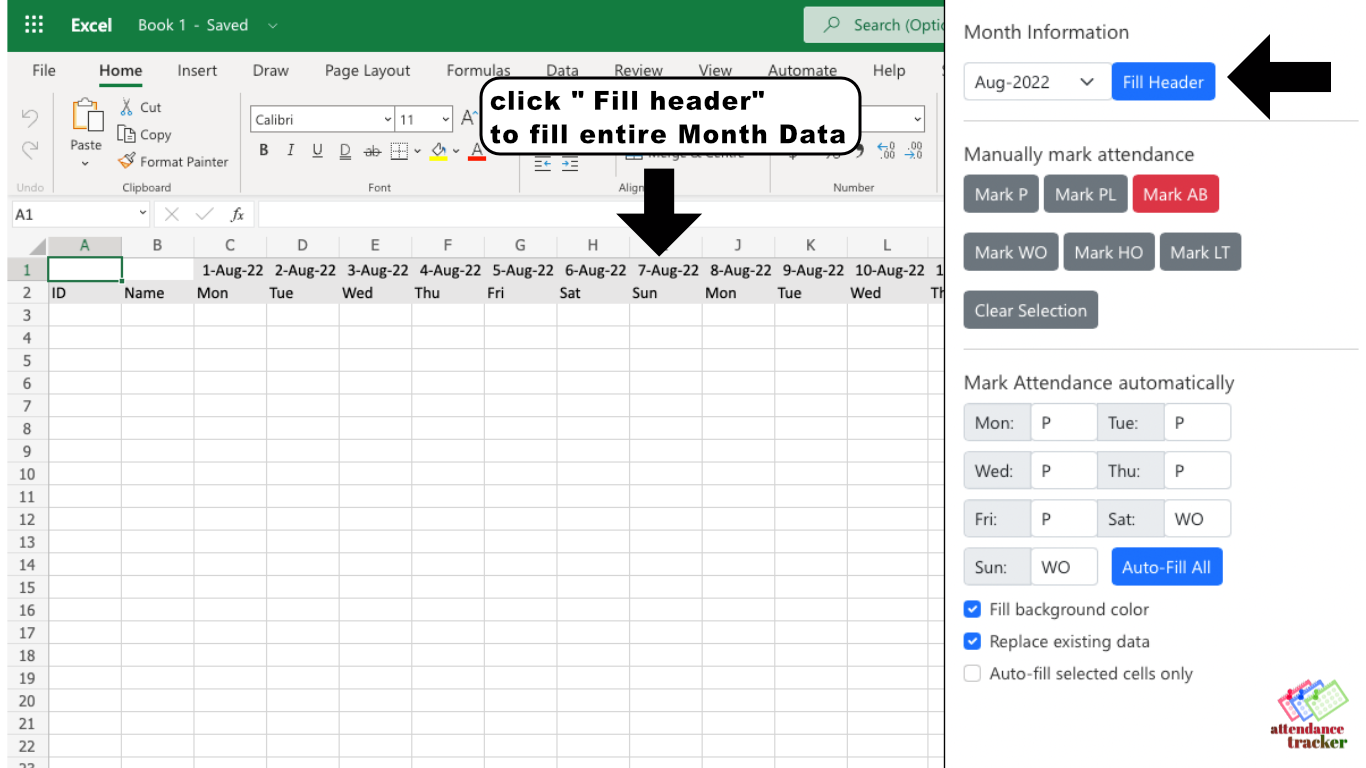Click the Undo icon

(x=29, y=116)
